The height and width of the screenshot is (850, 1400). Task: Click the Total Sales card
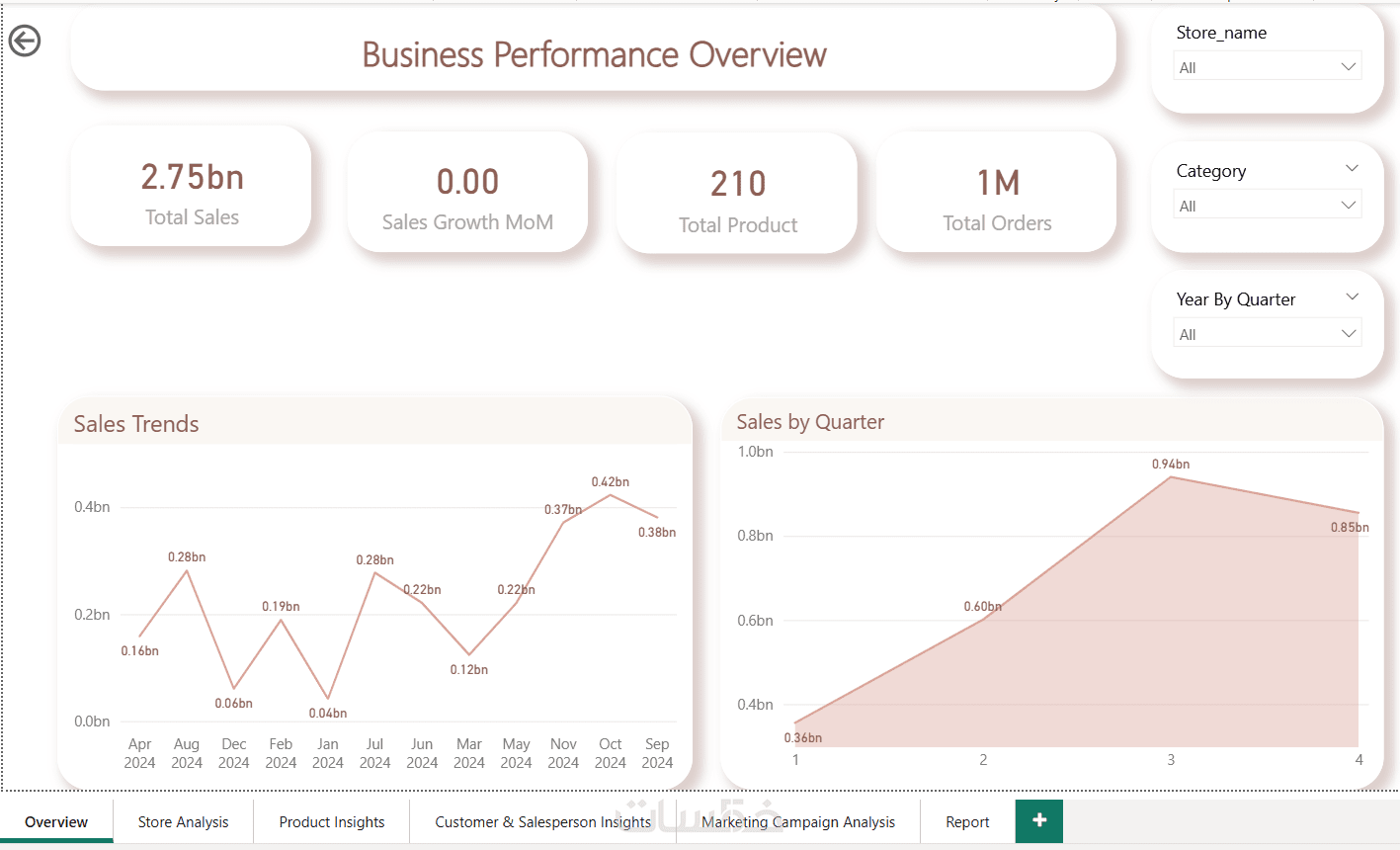[192, 188]
